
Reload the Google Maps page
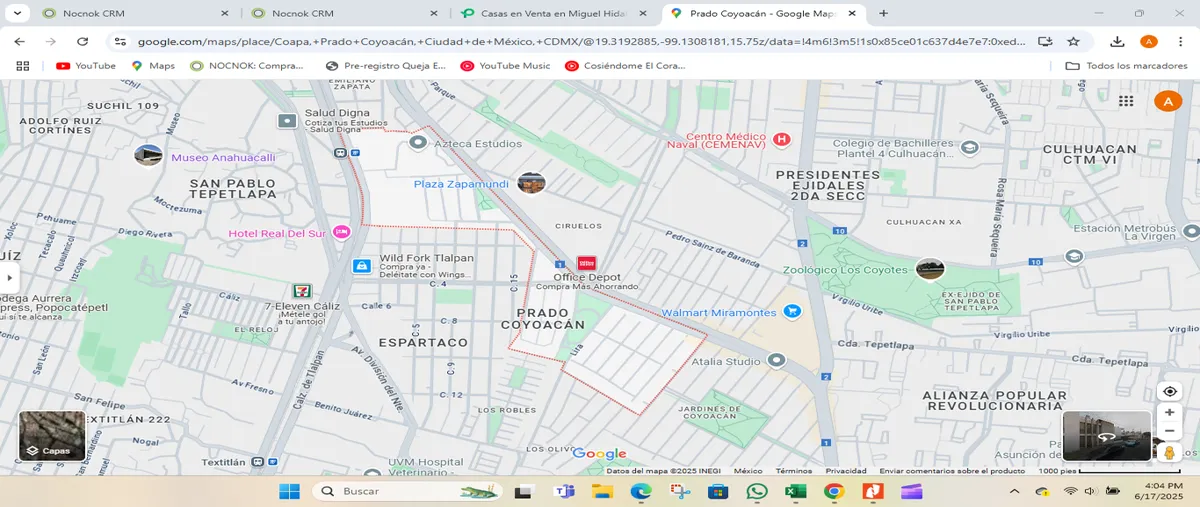click(82, 41)
